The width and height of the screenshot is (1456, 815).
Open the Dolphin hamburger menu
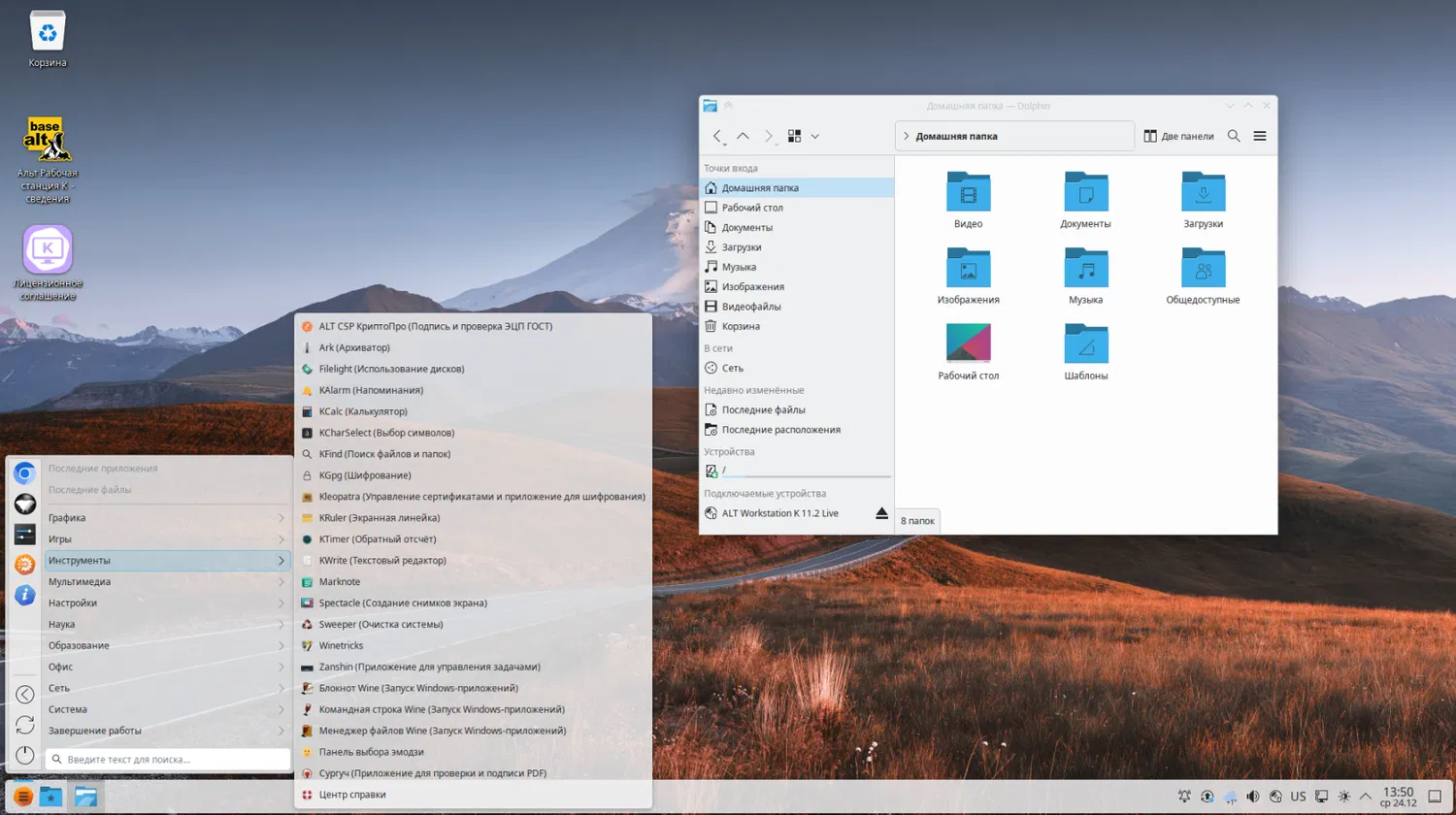tap(1259, 137)
